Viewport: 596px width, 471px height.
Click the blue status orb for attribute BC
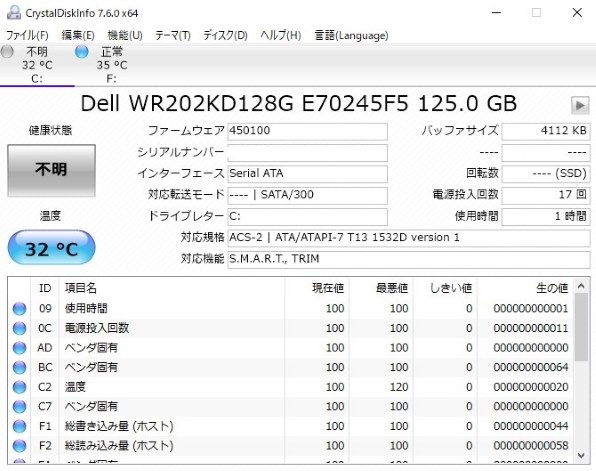click(x=19, y=368)
